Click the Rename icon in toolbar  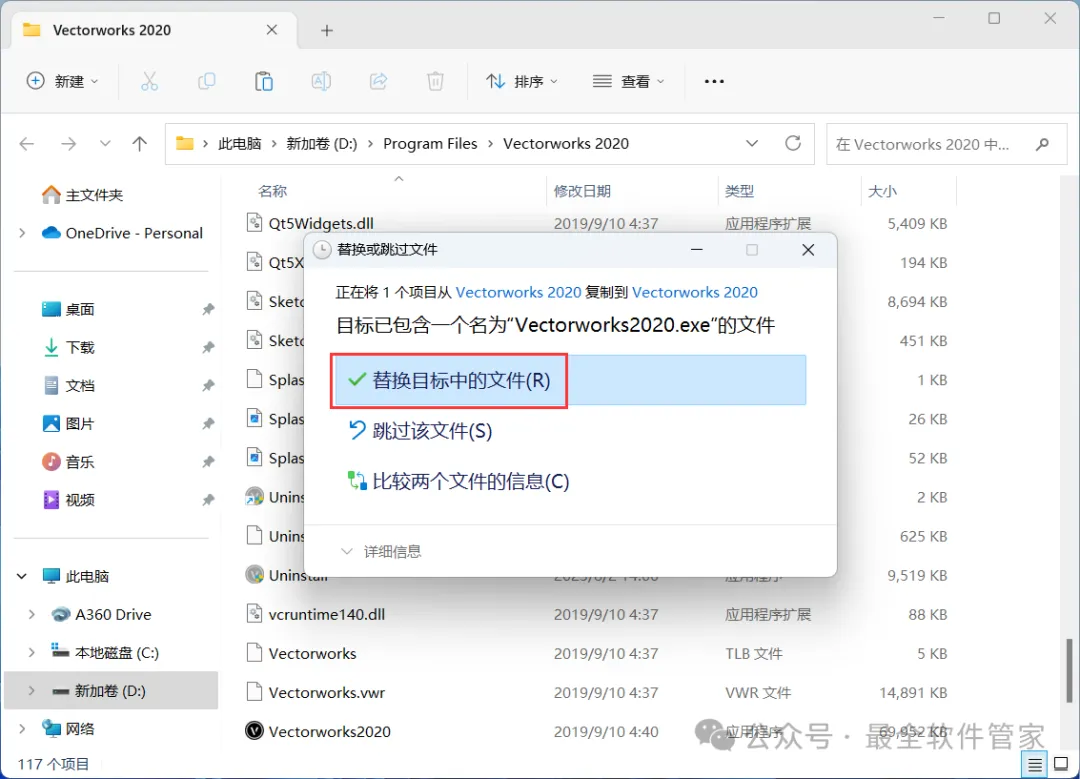tap(321, 81)
